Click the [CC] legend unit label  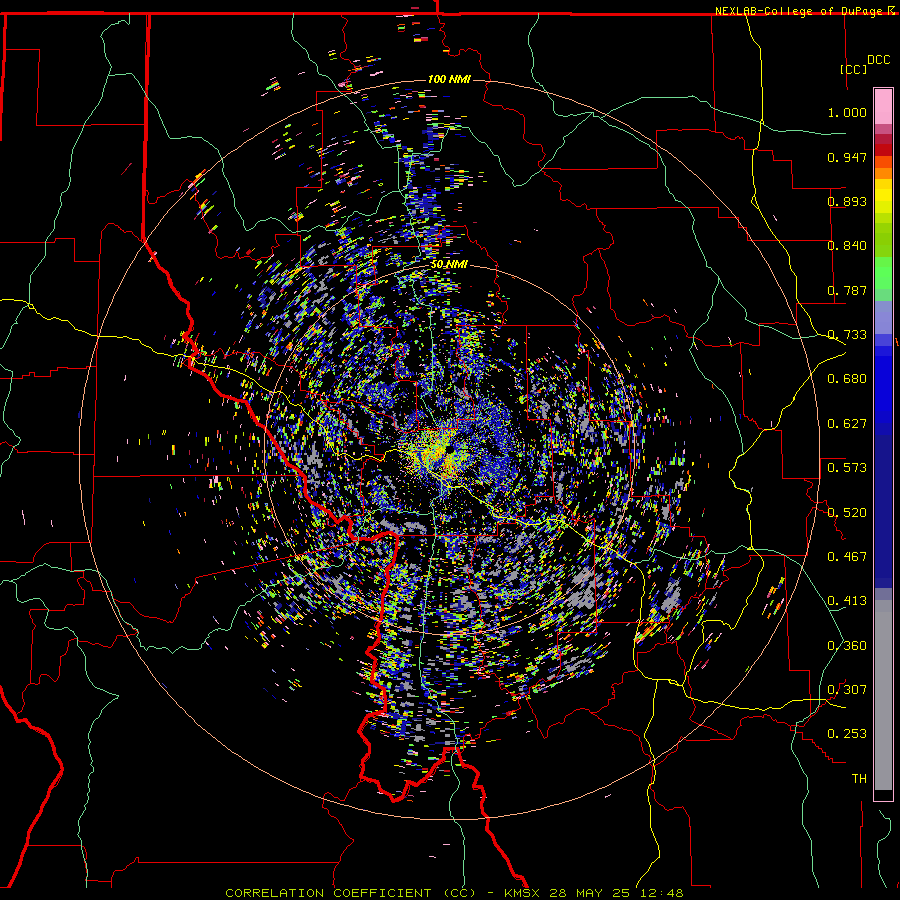(854, 69)
